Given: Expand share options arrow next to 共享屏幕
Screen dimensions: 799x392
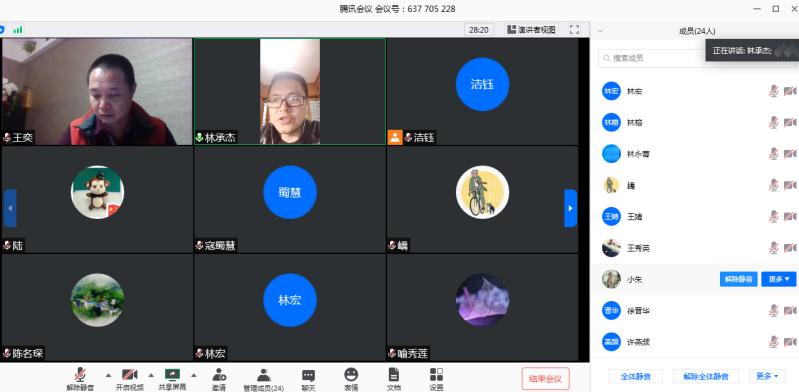Looking at the screenshot, I should pos(194,375).
